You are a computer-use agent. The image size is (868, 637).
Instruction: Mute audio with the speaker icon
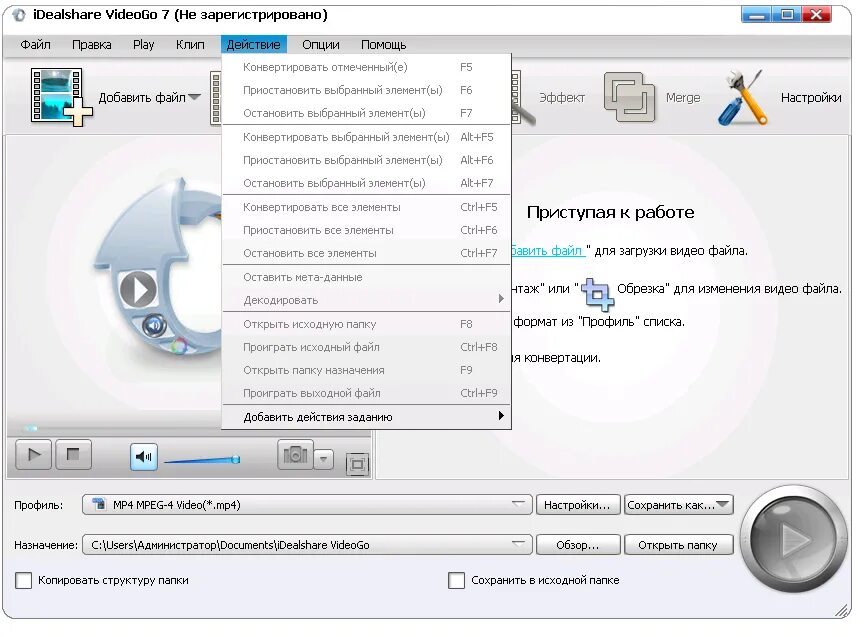[x=144, y=457]
